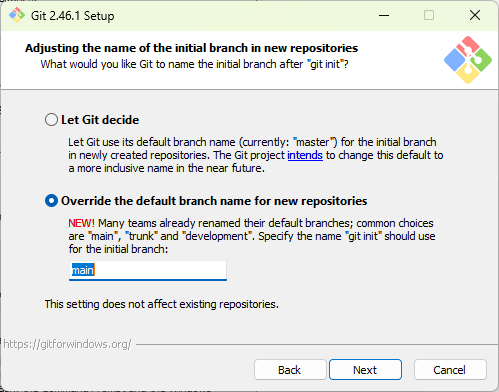Viewport: 499px width, 392px height.
Task: Go Back to the previous setup page
Action: coord(290,370)
